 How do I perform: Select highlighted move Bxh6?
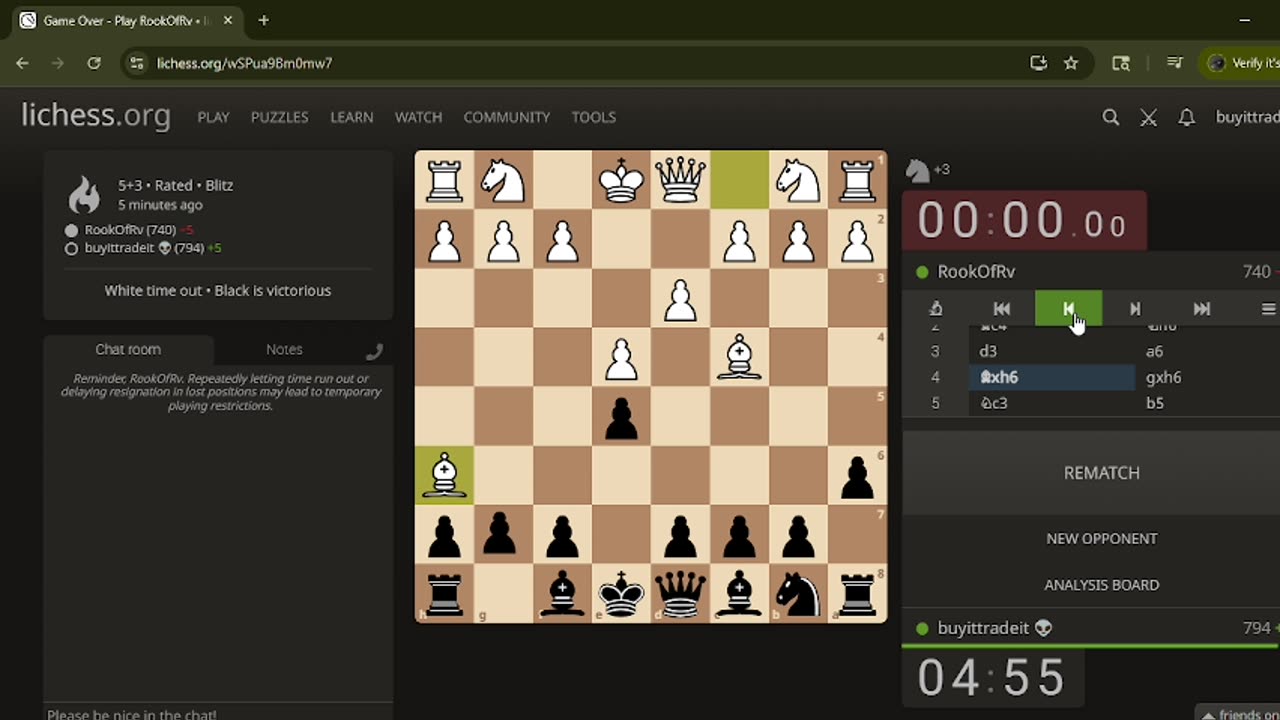[x=1051, y=377]
